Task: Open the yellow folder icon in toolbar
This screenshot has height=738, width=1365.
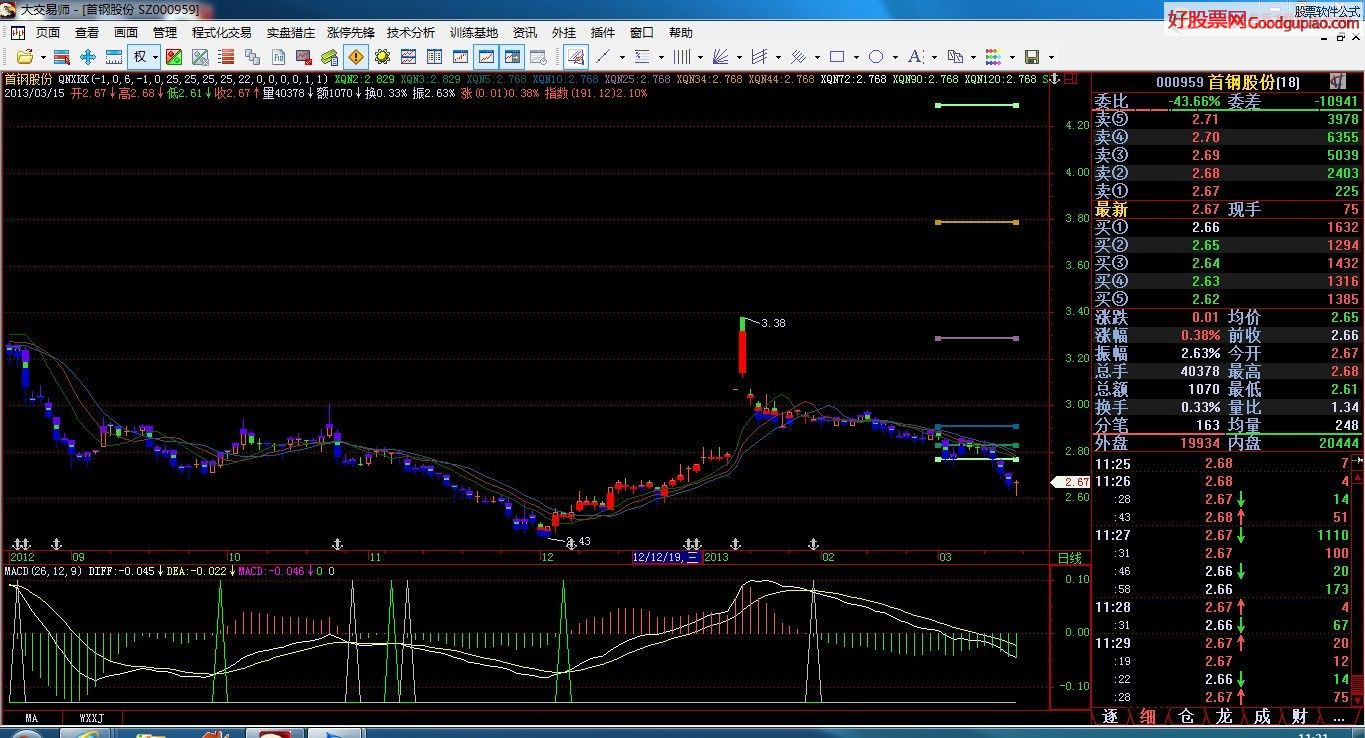Action: 25,57
